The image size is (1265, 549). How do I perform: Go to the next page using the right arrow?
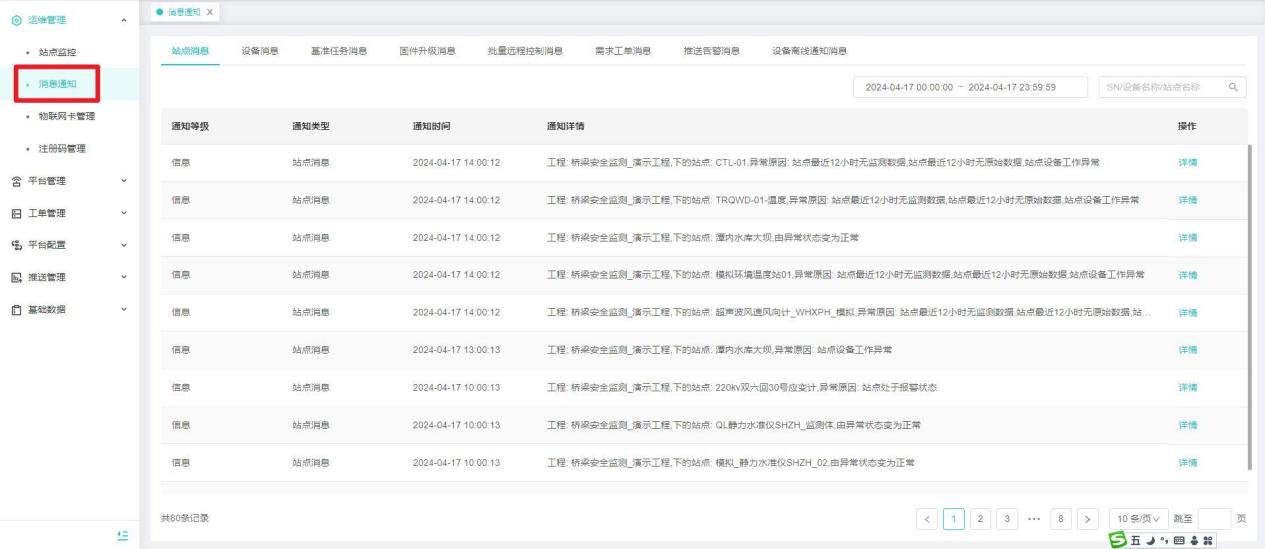(1088, 518)
